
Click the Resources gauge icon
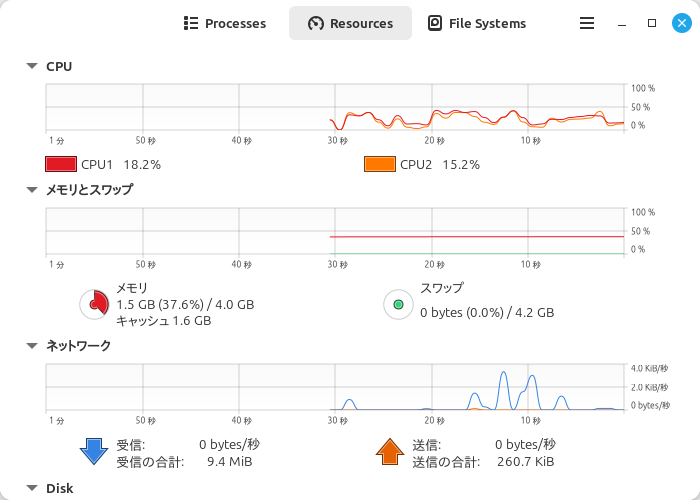[316, 23]
